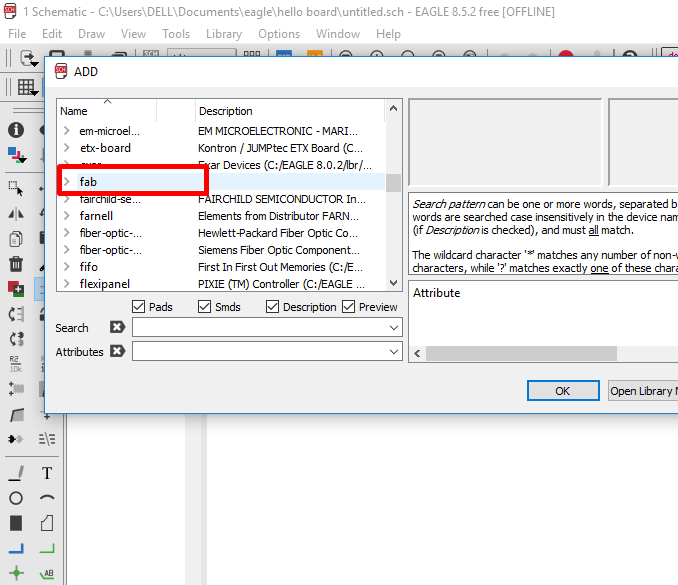
Task: Uncheck the Description checkbox
Action: click(x=272, y=307)
